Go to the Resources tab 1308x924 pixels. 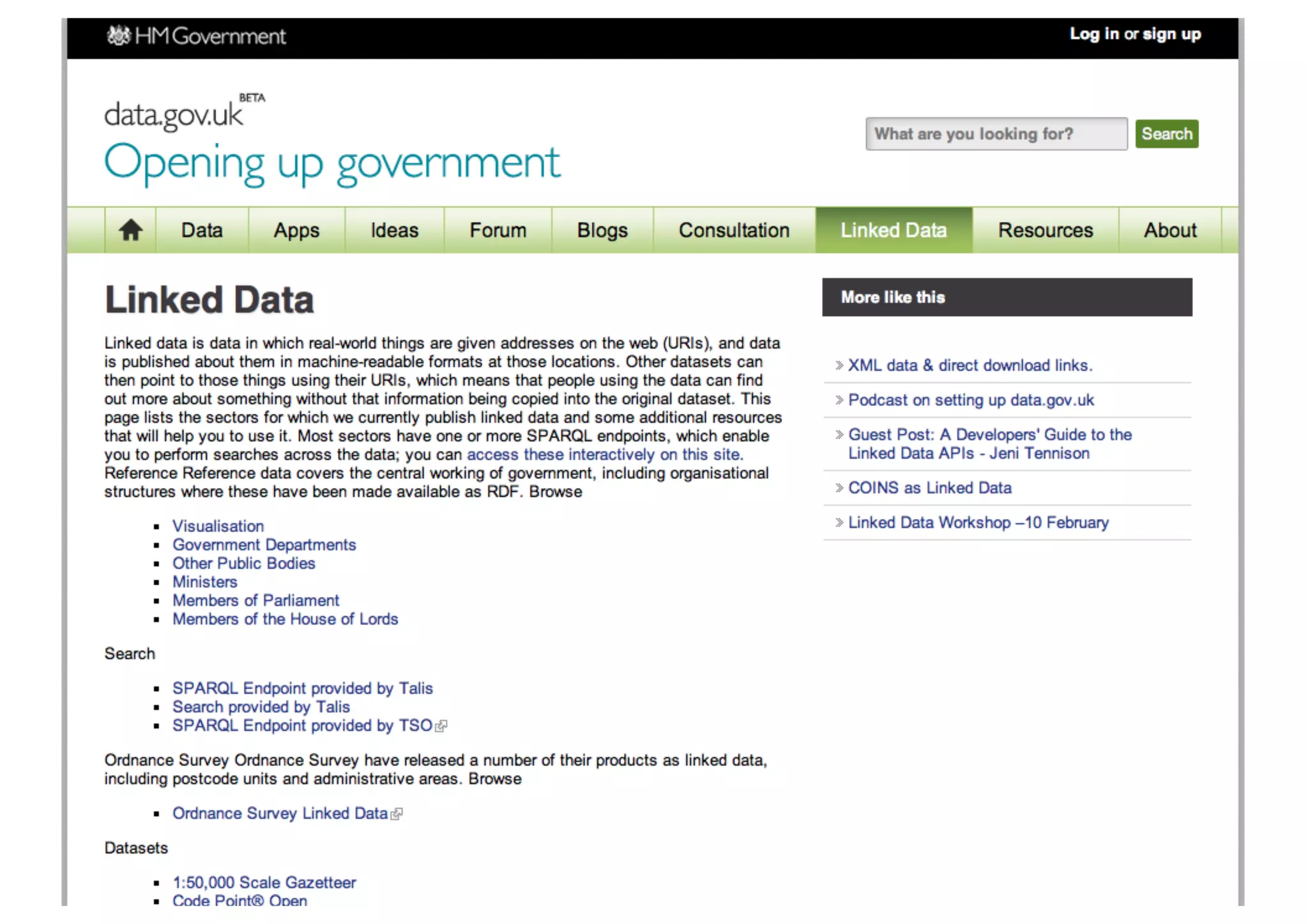(1046, 230)
